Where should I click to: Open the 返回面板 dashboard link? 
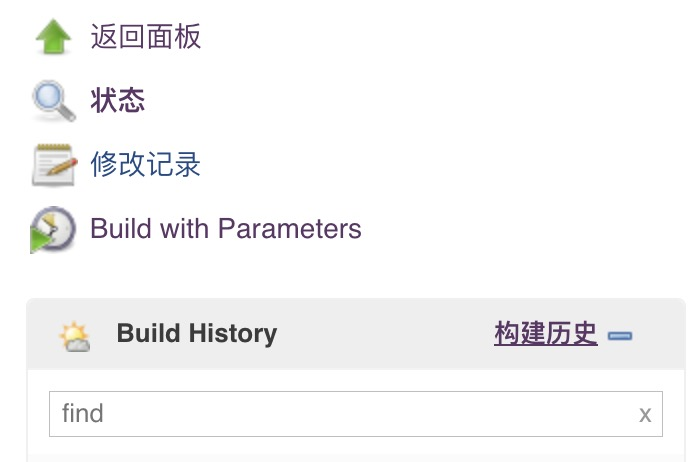[146, 37]
